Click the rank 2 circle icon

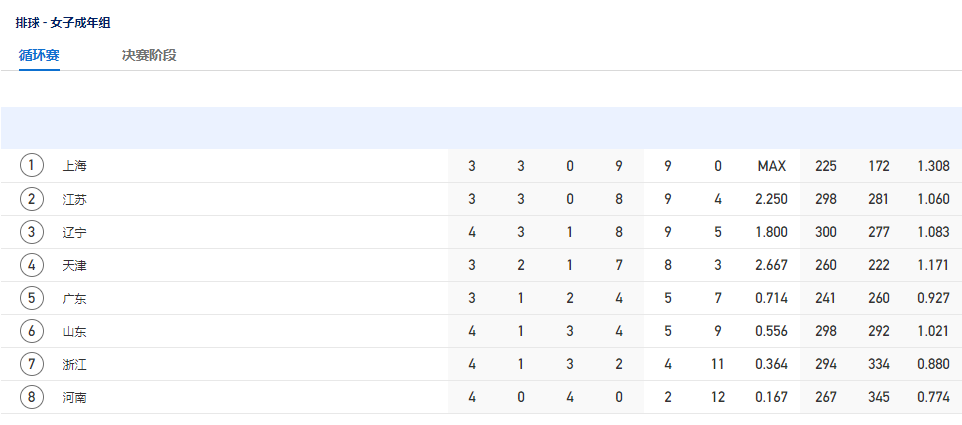click(32, 199)
